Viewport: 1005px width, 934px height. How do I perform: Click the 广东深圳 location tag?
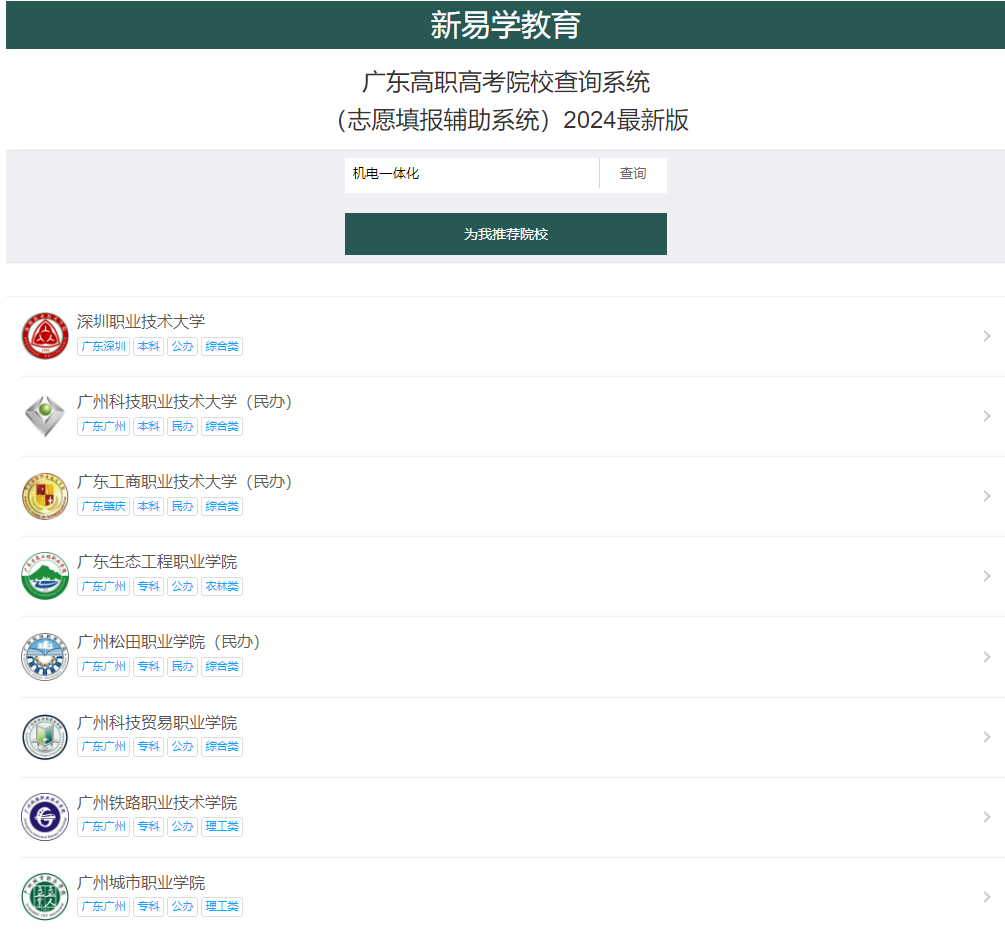(x=104, y=346)
